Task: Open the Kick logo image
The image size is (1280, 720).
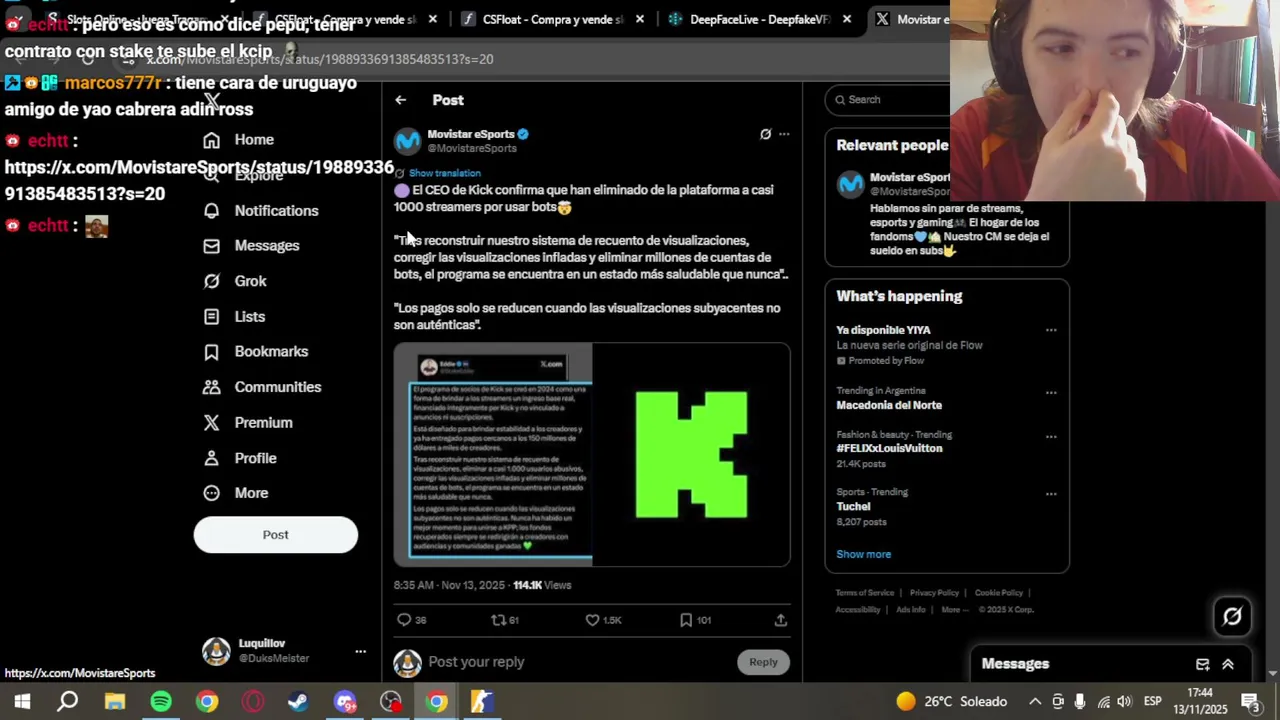Action: (691, 455)
